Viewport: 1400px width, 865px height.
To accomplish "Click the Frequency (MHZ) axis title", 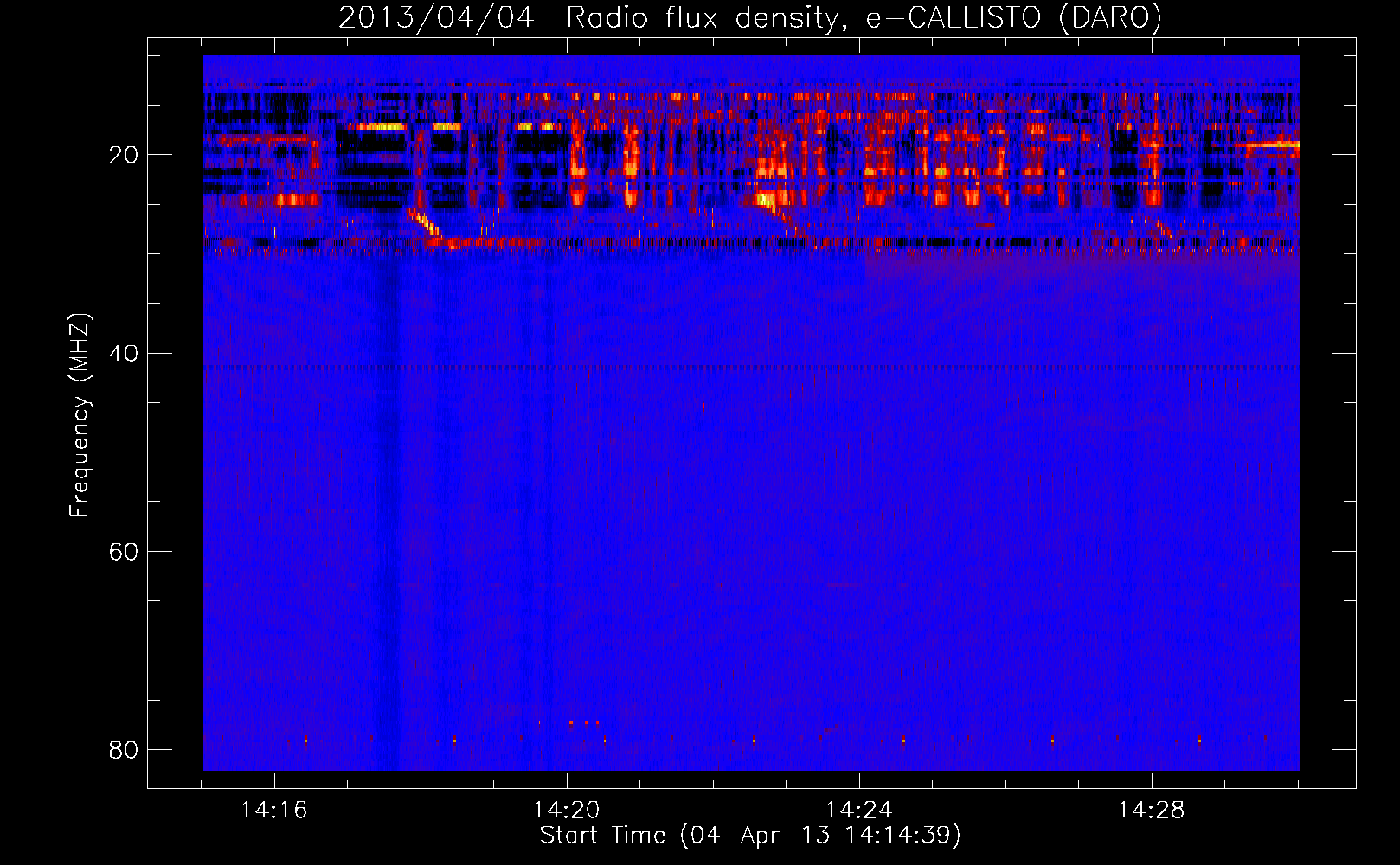I will point(80,414).
